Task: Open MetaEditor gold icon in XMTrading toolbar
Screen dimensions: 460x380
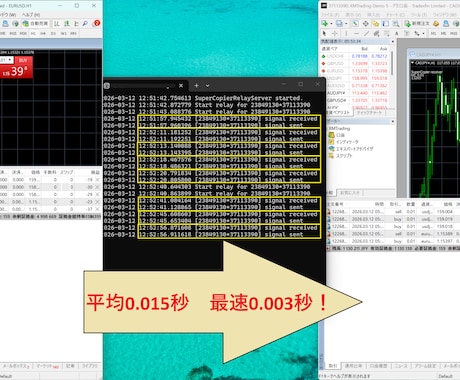Action: click(436, 23)
